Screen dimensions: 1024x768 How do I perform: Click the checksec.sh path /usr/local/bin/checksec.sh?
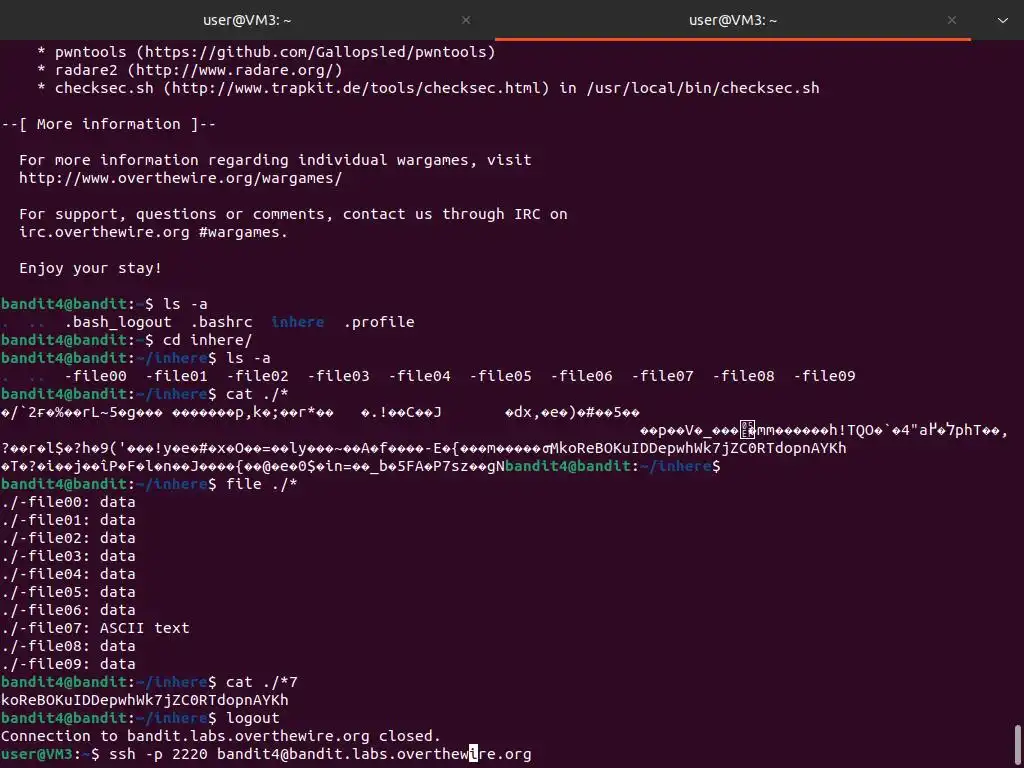coord(703,88)
